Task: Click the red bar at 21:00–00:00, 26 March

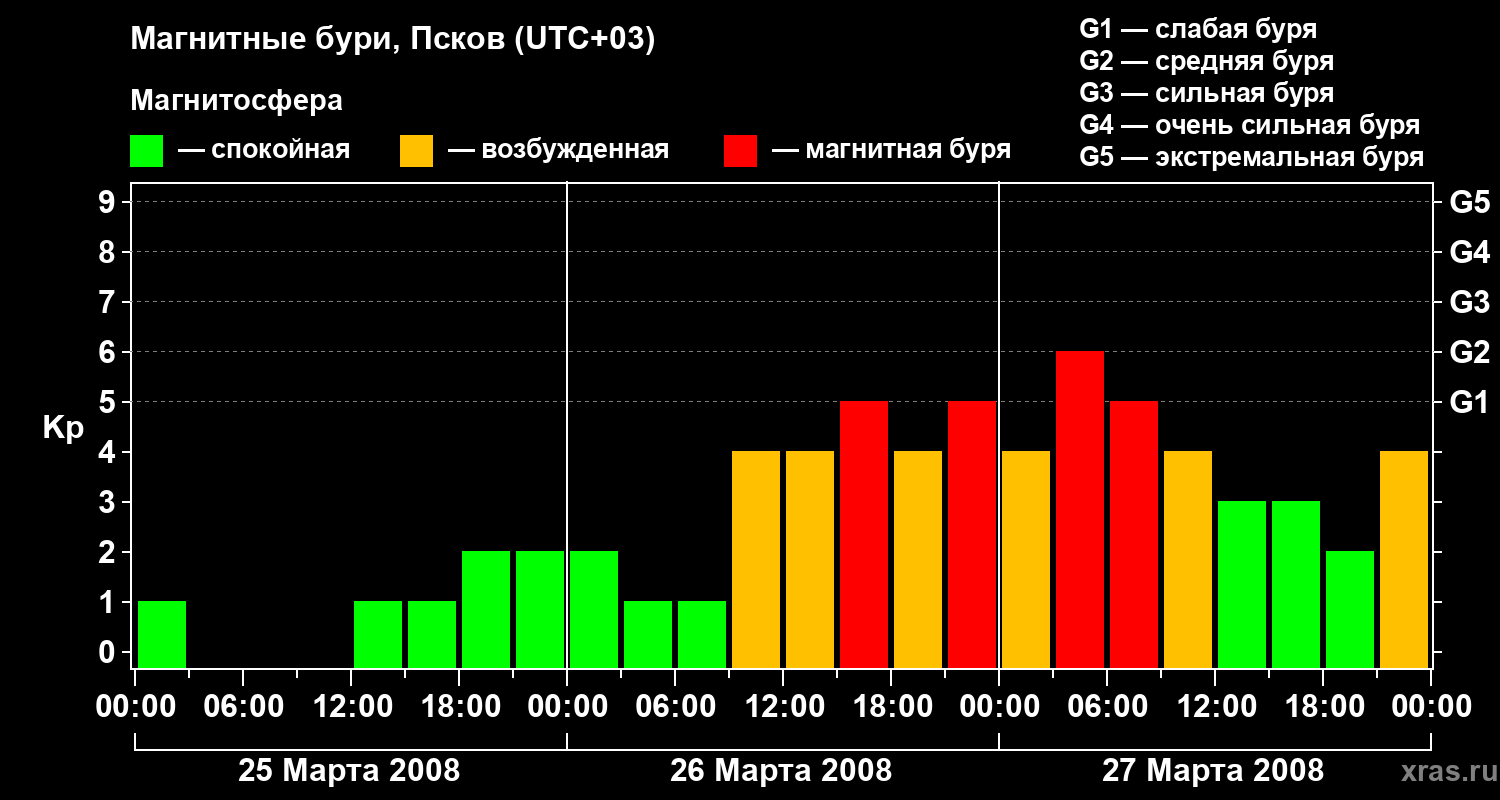Action: (972, 534)
